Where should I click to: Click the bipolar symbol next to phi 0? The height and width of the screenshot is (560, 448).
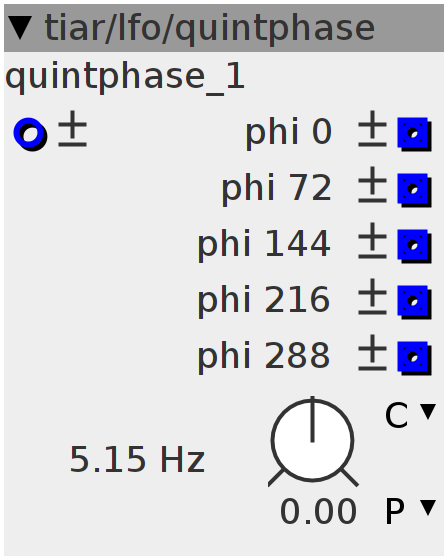pos(372,129)
